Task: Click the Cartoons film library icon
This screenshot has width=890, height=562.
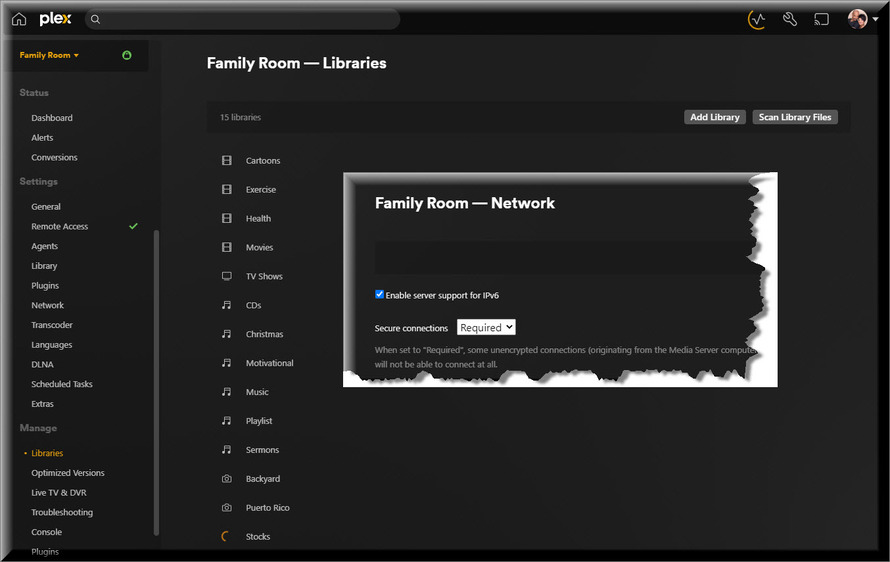Action: [226, 161]
